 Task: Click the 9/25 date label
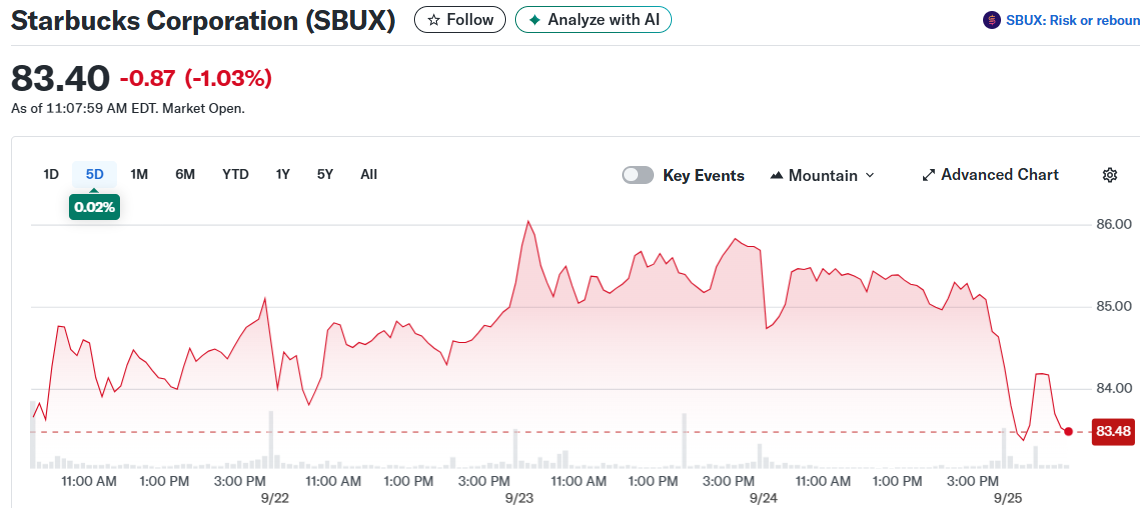pyautogui.click(x=1008, y=499)
